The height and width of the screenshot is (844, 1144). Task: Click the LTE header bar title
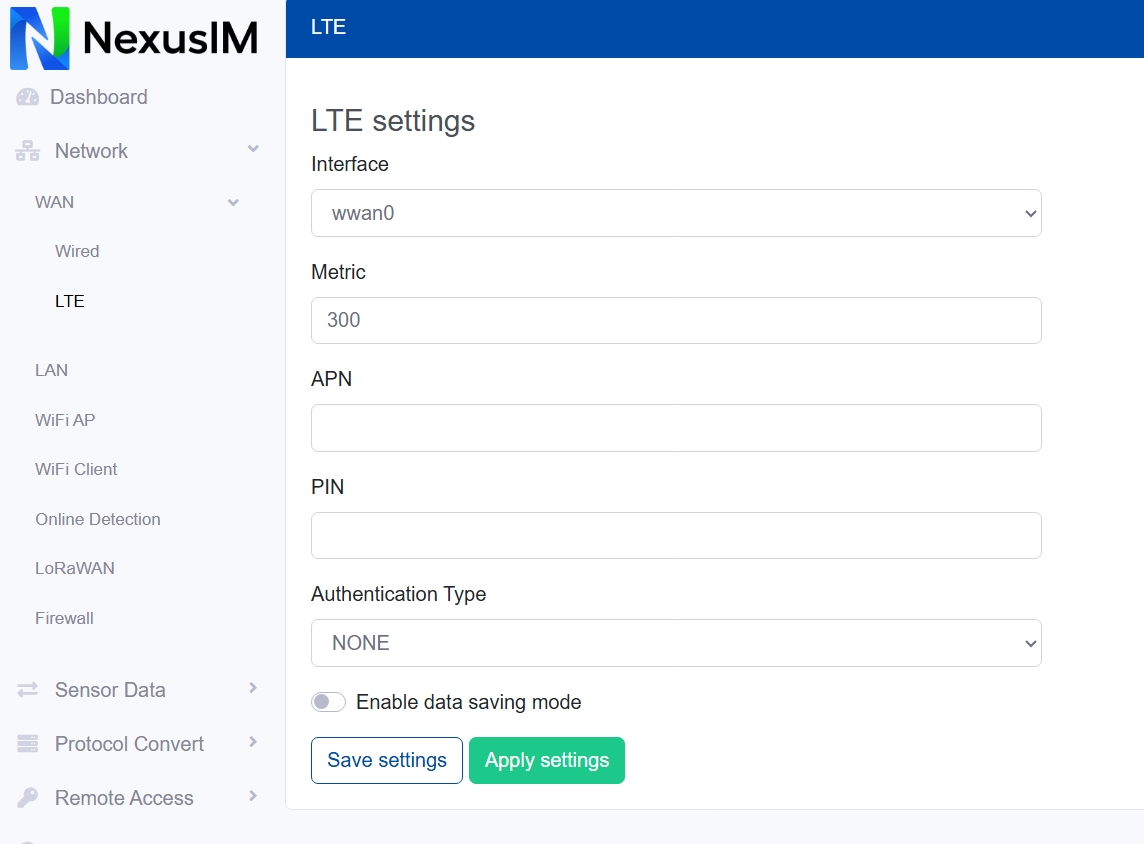tap(328, 27)
